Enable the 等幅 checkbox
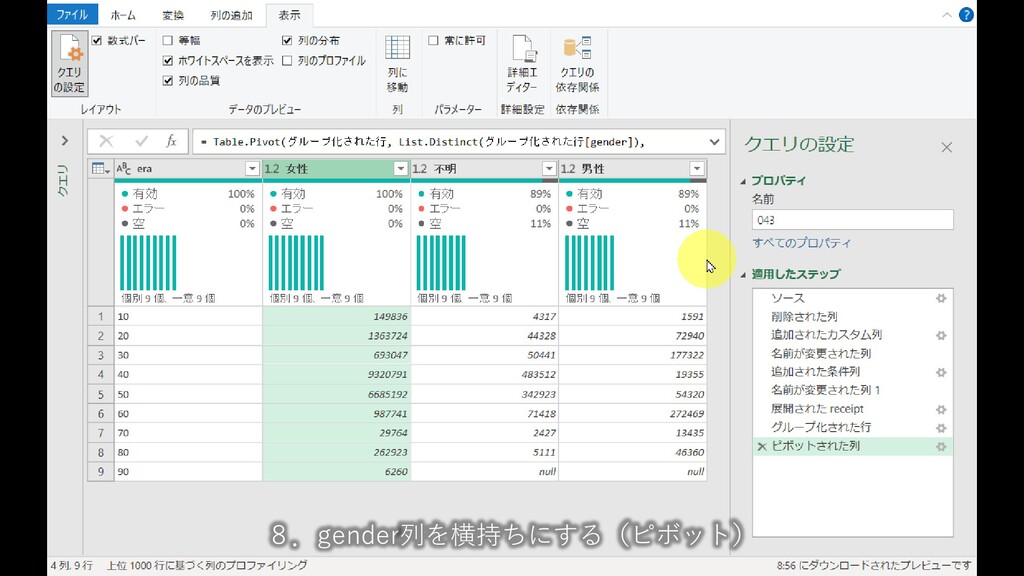Screen dimensions: 1024x576 pyautogui.click(x=168, y=40)
